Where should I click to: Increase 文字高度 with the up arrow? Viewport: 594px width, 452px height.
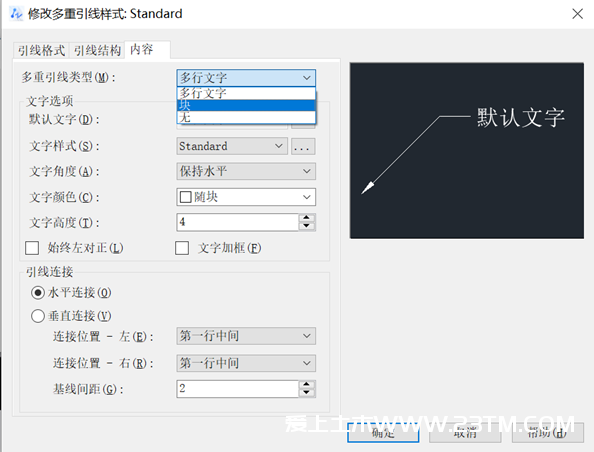(307, 218)
